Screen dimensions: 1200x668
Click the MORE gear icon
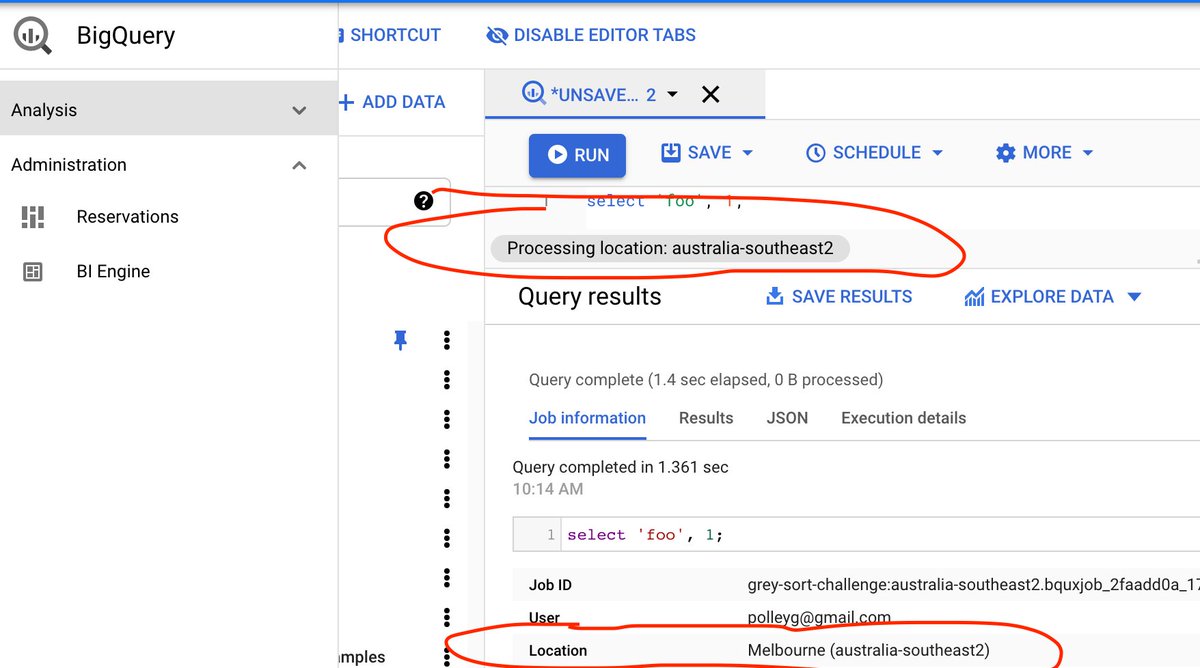(x=1005, y=153)
